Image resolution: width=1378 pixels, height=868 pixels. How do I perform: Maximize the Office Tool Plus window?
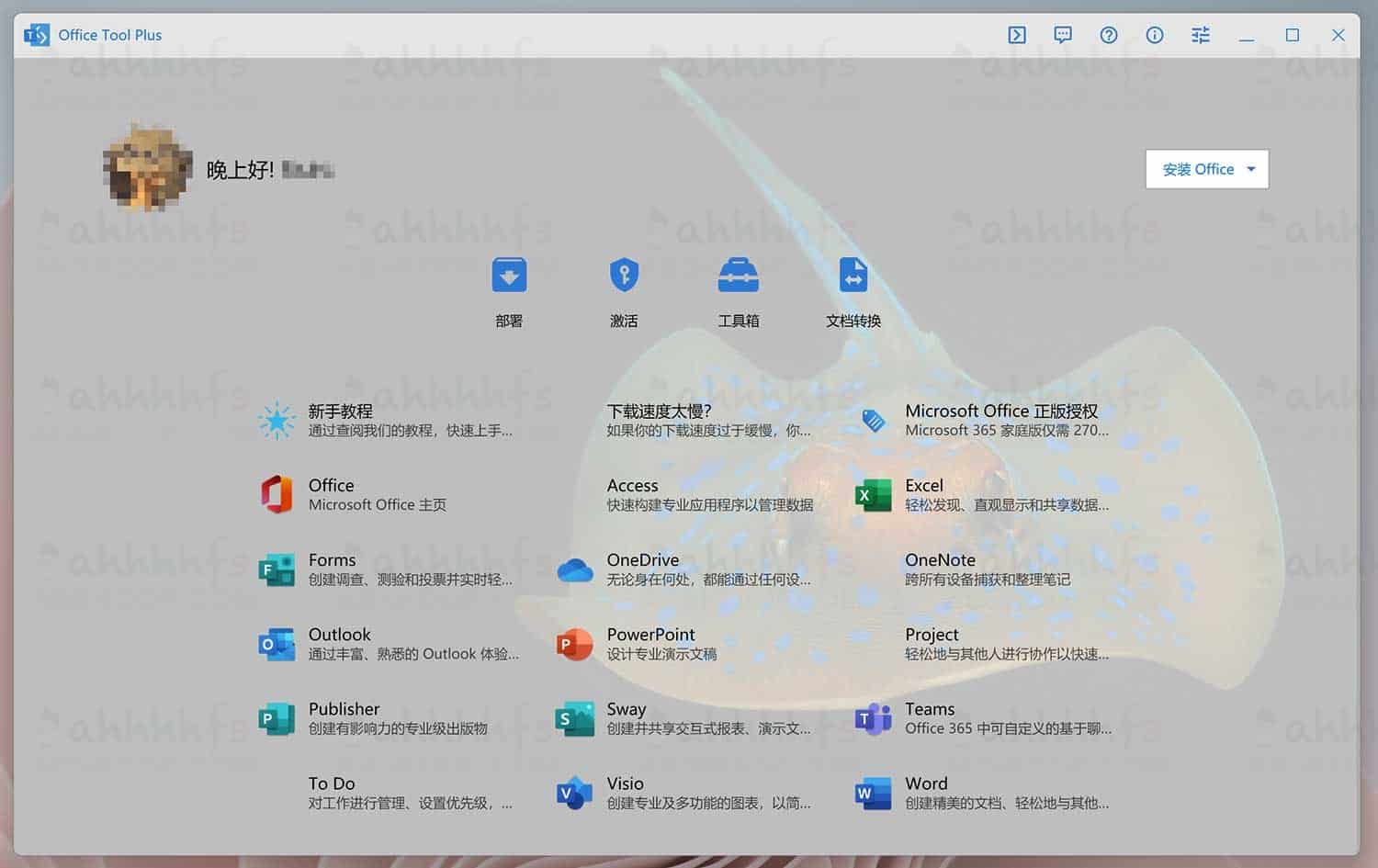pyautogui.click(x=1293, y=35)
